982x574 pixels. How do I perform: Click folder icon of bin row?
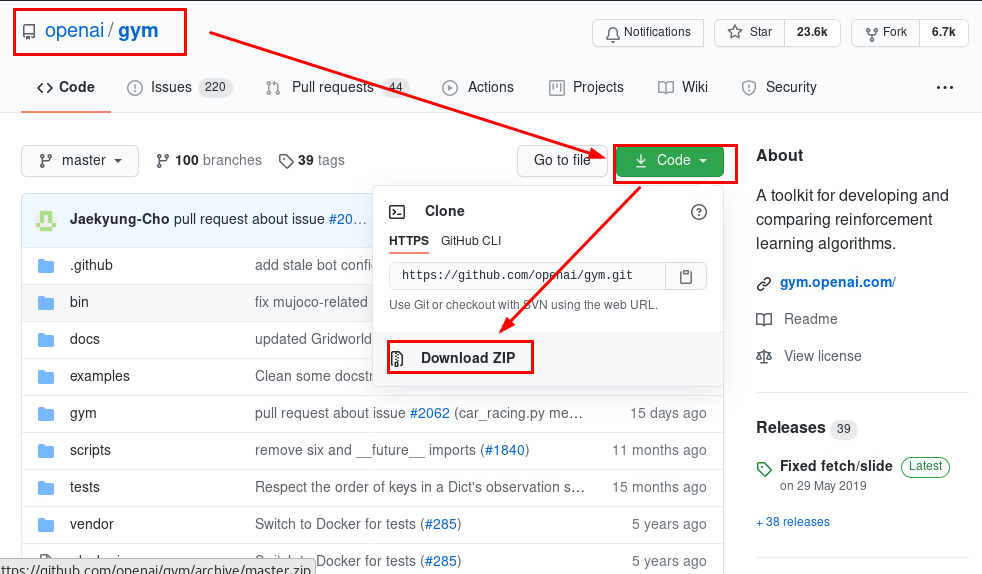(46, 303)
